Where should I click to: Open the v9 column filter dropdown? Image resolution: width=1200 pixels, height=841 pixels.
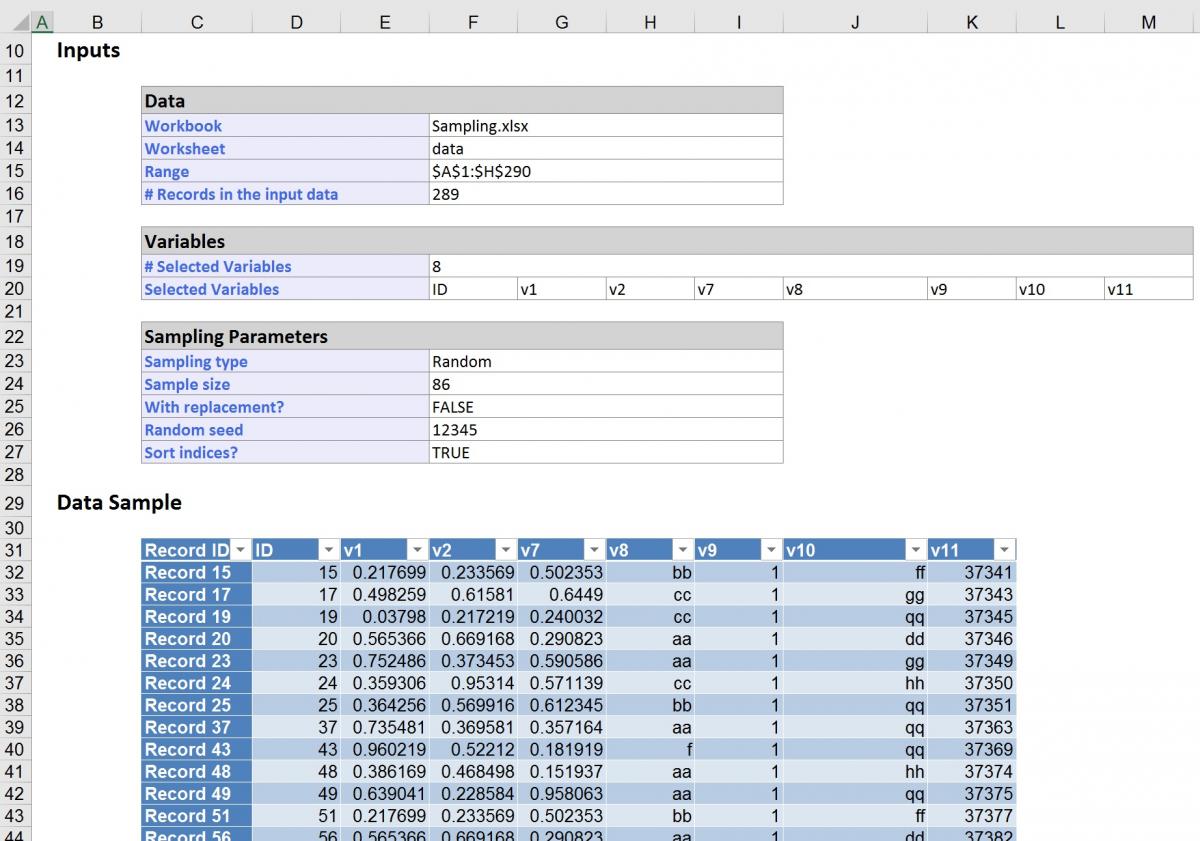pyautogui.click(x=770, y=549)
